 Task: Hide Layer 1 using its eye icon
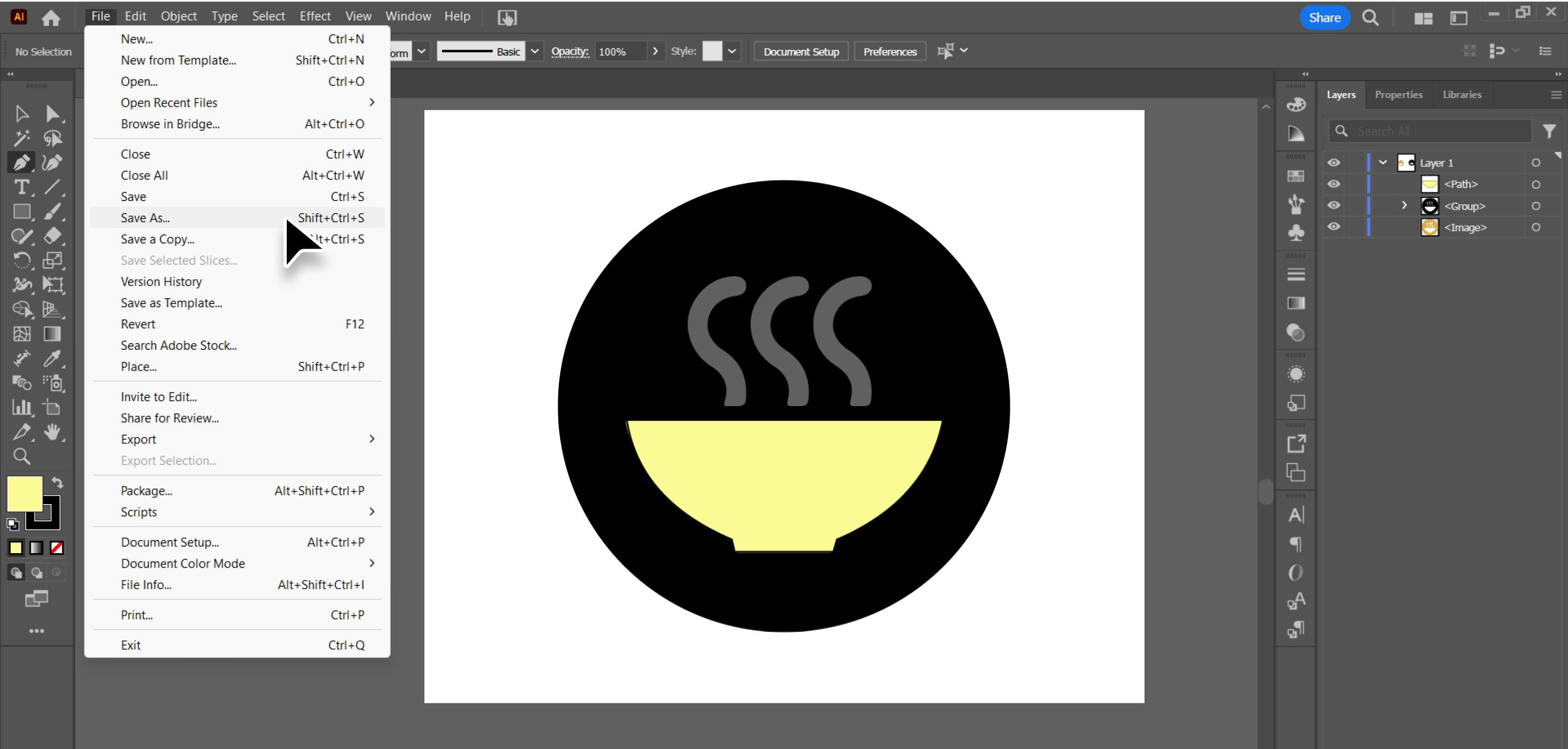(x=1334, y=162)
